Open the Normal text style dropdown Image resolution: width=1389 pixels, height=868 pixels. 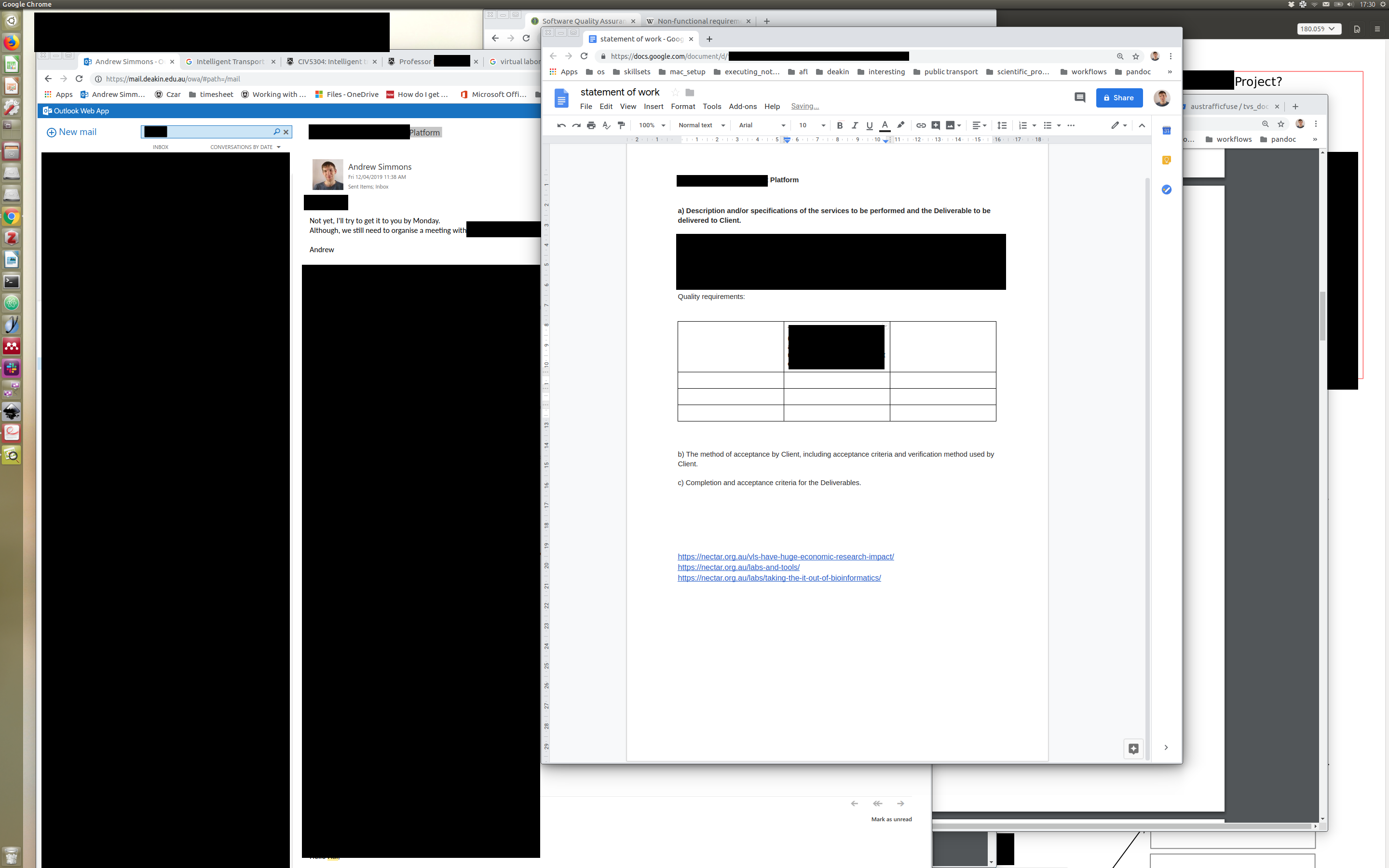(701, 125)
